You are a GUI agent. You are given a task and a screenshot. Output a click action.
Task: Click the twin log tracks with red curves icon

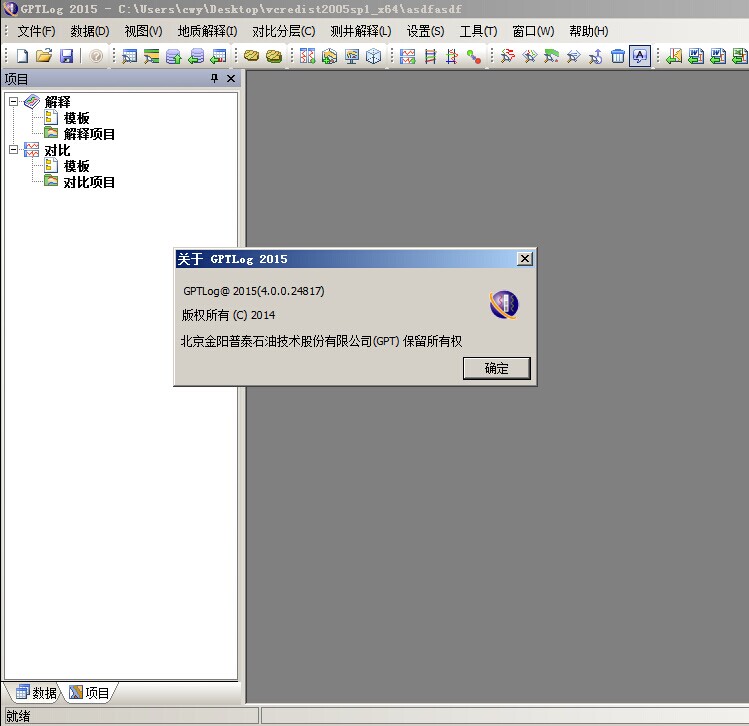307,56
